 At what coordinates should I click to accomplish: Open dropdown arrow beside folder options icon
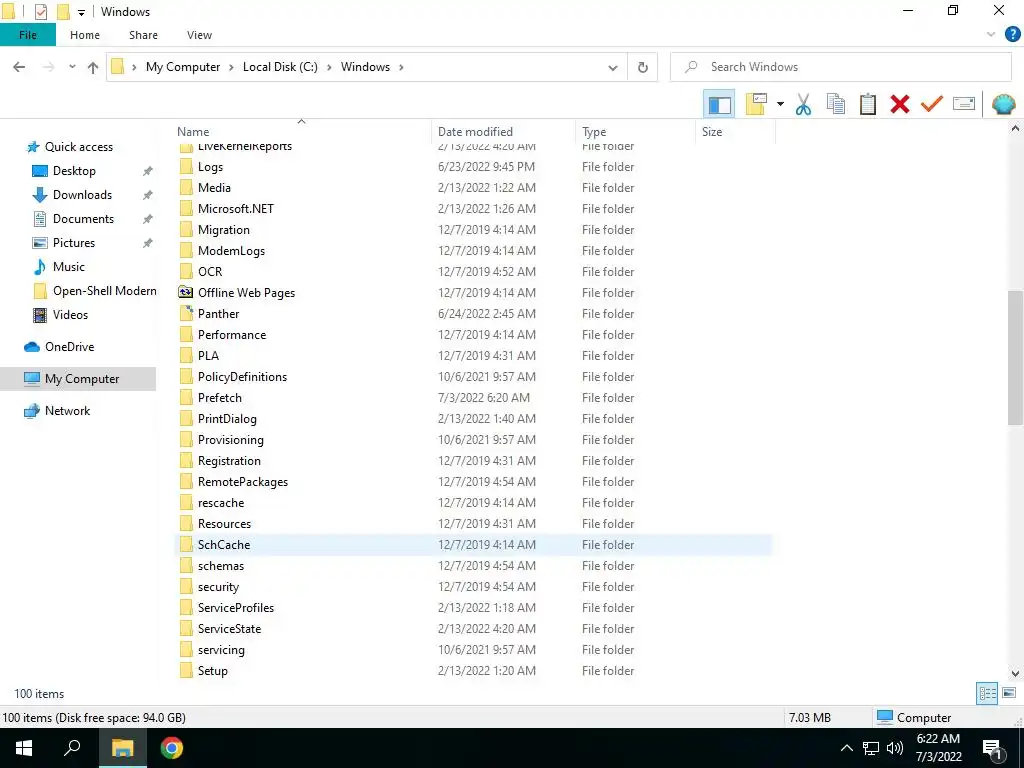pyautogui.click(x=780, y=104)
